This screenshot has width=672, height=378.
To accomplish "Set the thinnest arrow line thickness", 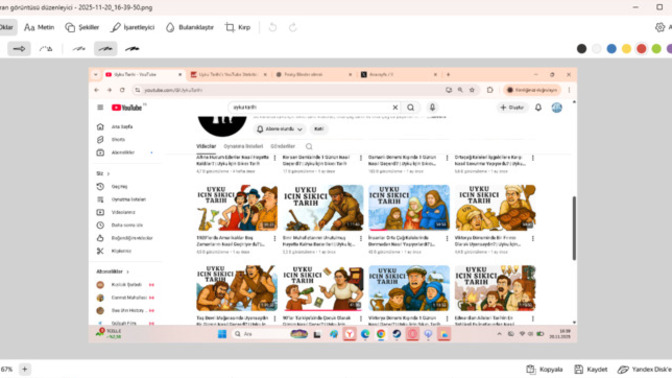I will pos(78,49).
